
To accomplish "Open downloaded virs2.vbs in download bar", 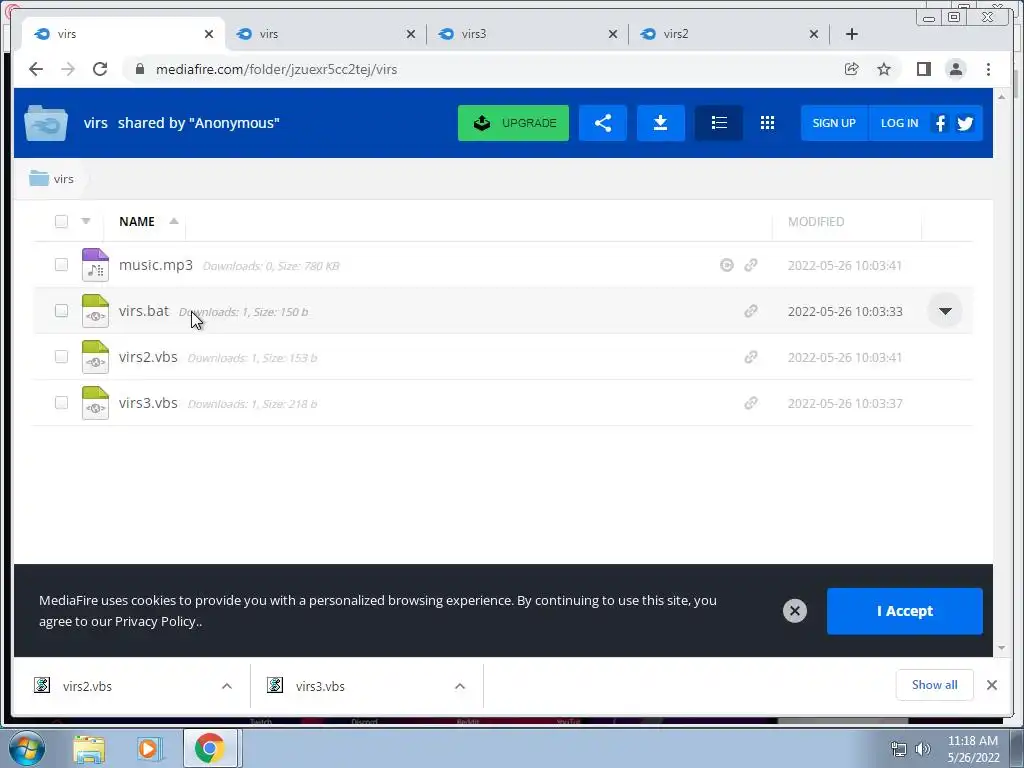I will pyautogui.click(x=87, y=686).
